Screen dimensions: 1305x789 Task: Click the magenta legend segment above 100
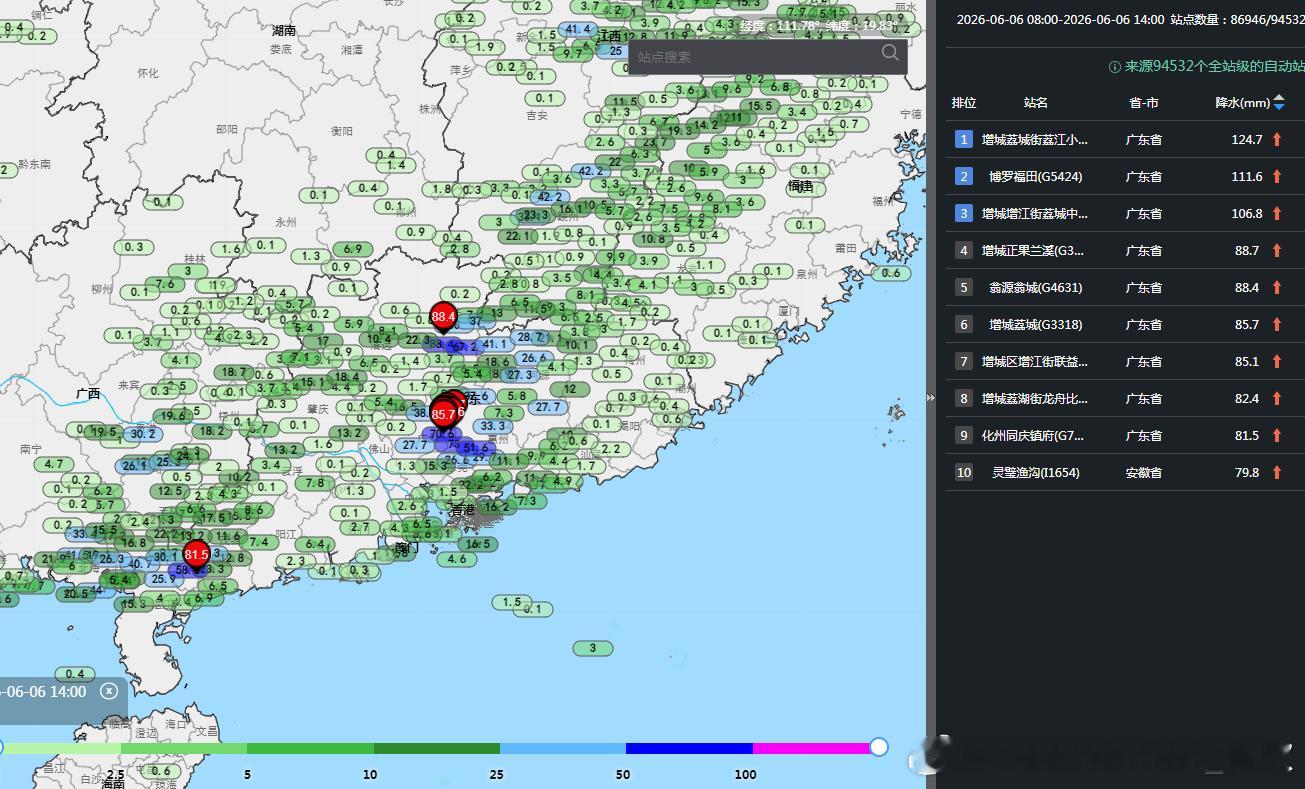click(811, 748)
